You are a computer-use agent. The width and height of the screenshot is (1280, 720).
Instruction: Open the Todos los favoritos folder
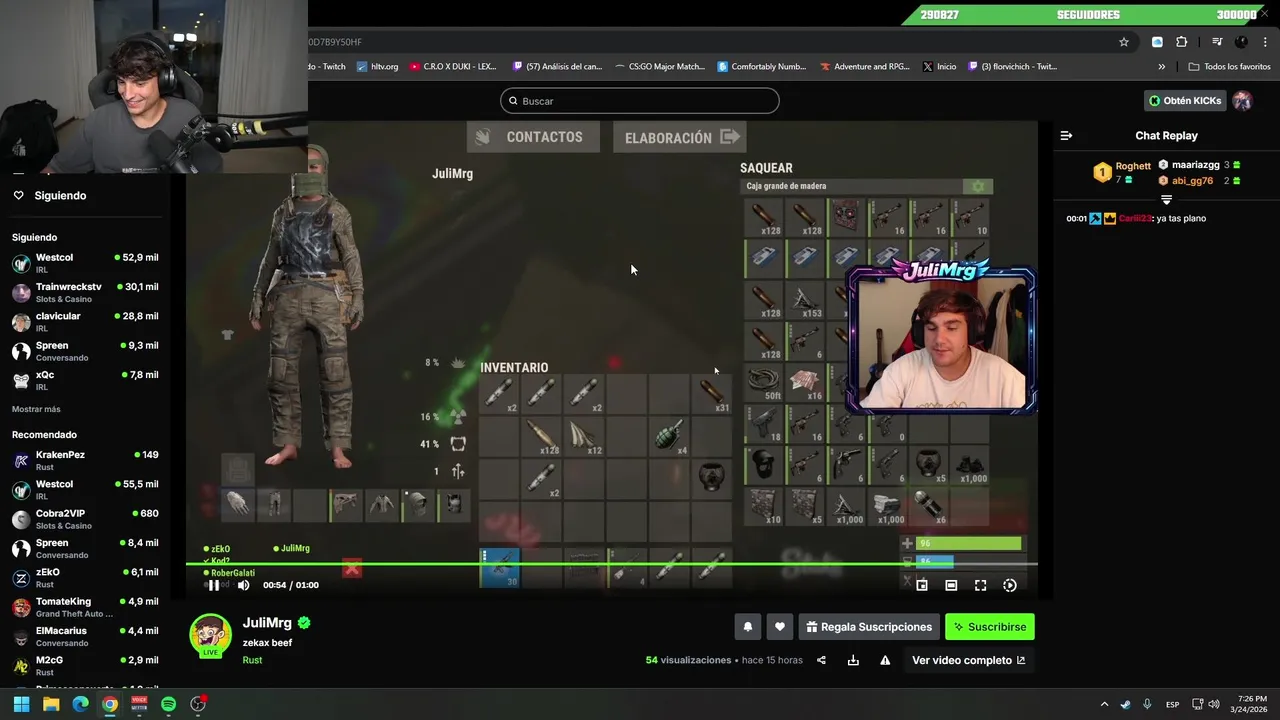pos(1229,67)
